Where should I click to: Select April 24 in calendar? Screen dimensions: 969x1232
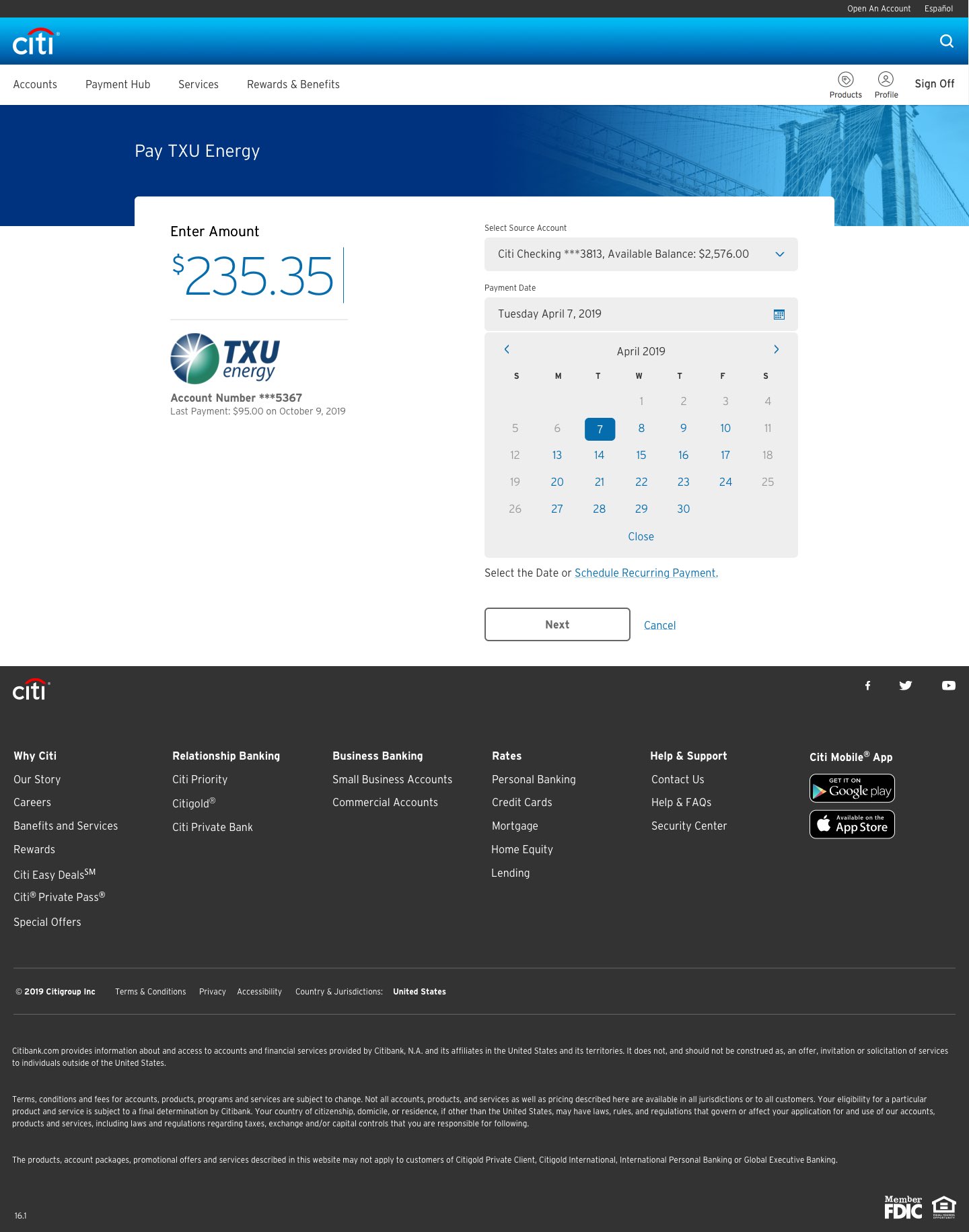(725, 482)
